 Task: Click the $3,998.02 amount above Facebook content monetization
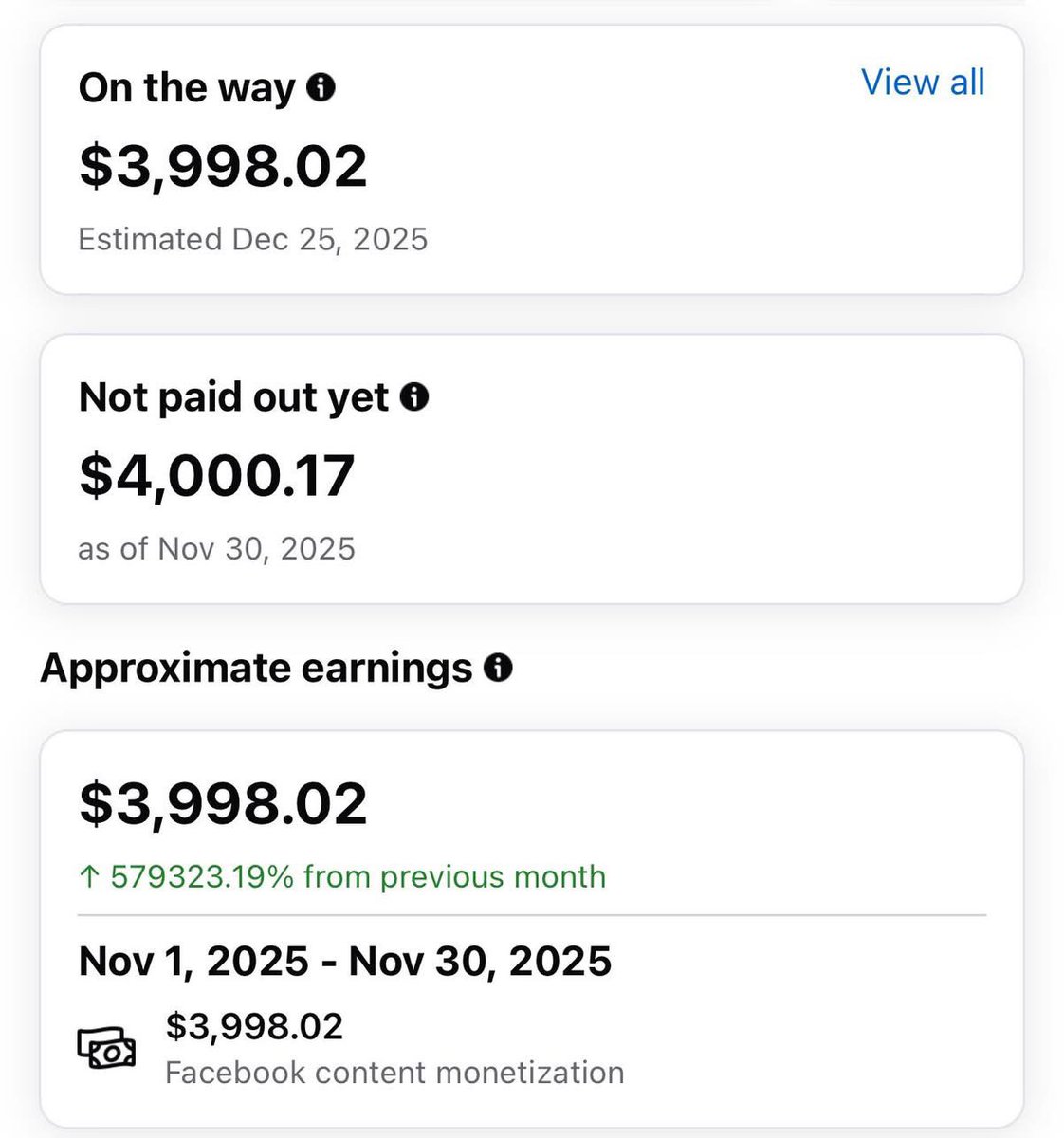(x=254, y=1026)
